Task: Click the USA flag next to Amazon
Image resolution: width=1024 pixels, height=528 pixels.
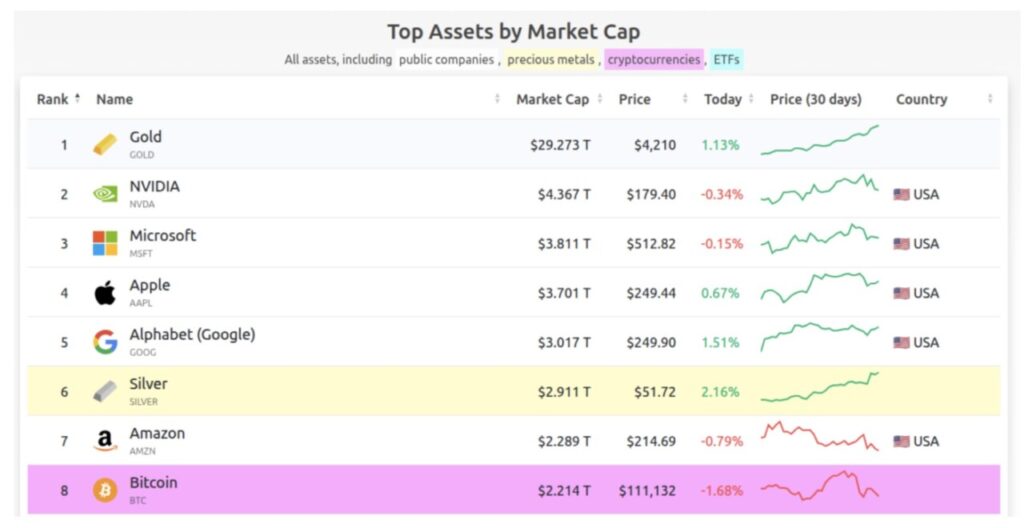Action: 901,441
